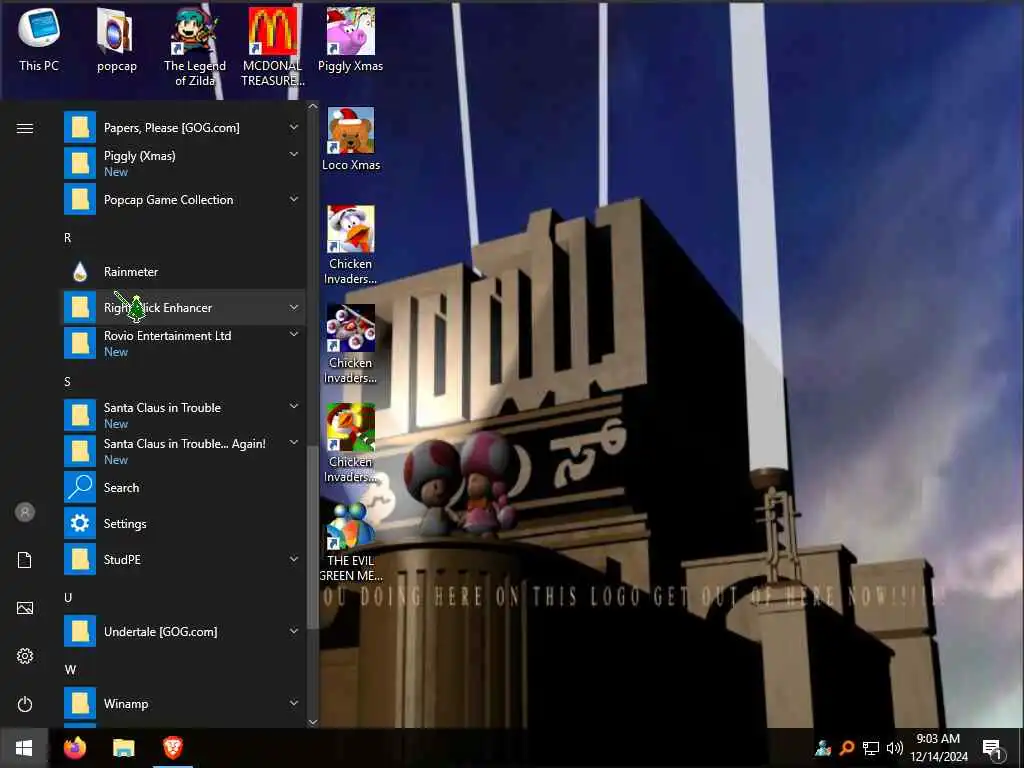The width and height of the screenshot is (1024, 768).
Task: Open the user account icon in Start menu
Action: pos(25,512)
